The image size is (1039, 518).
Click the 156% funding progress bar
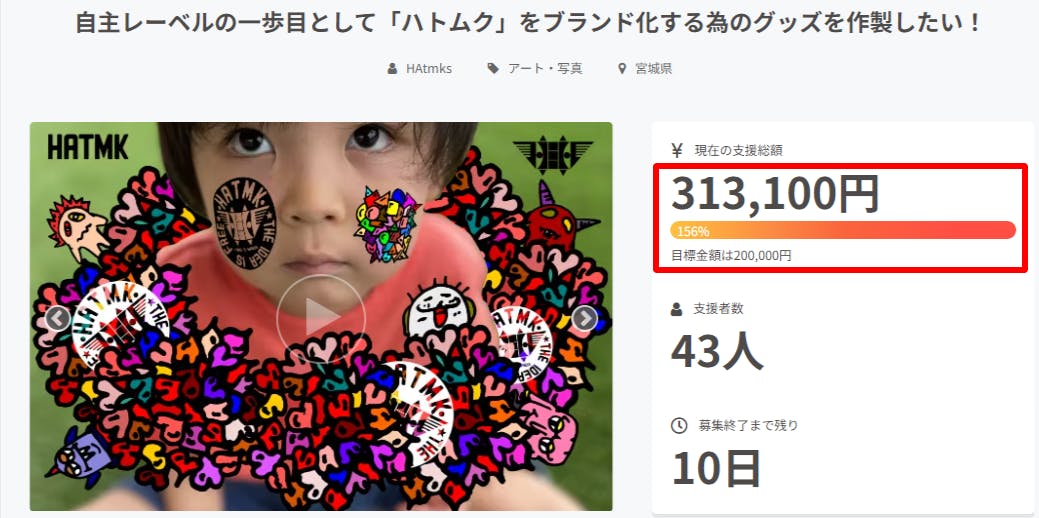[843, 231]
